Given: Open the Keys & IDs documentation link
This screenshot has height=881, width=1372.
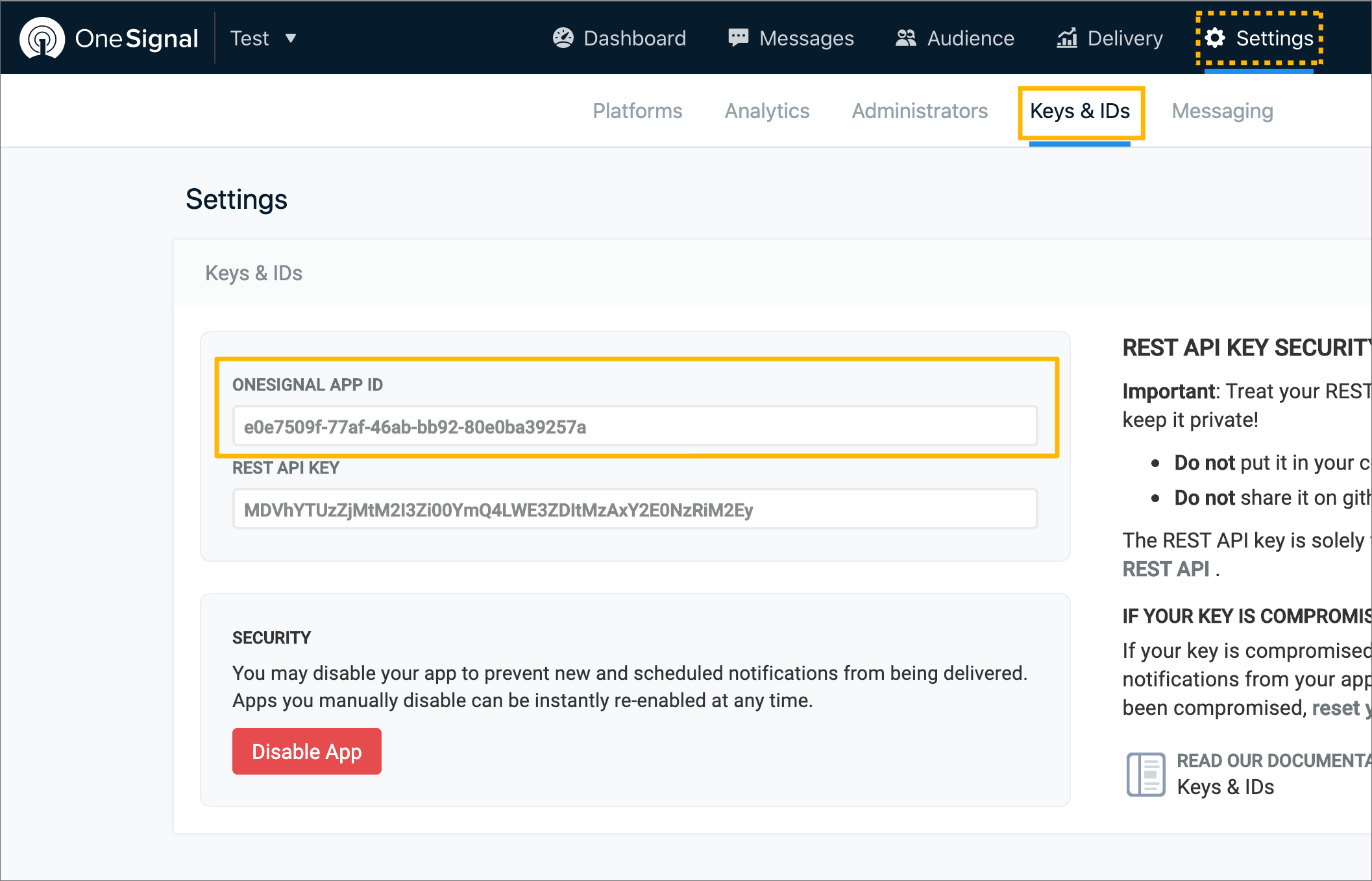Looking at the screenshot, I should 1225,787.
